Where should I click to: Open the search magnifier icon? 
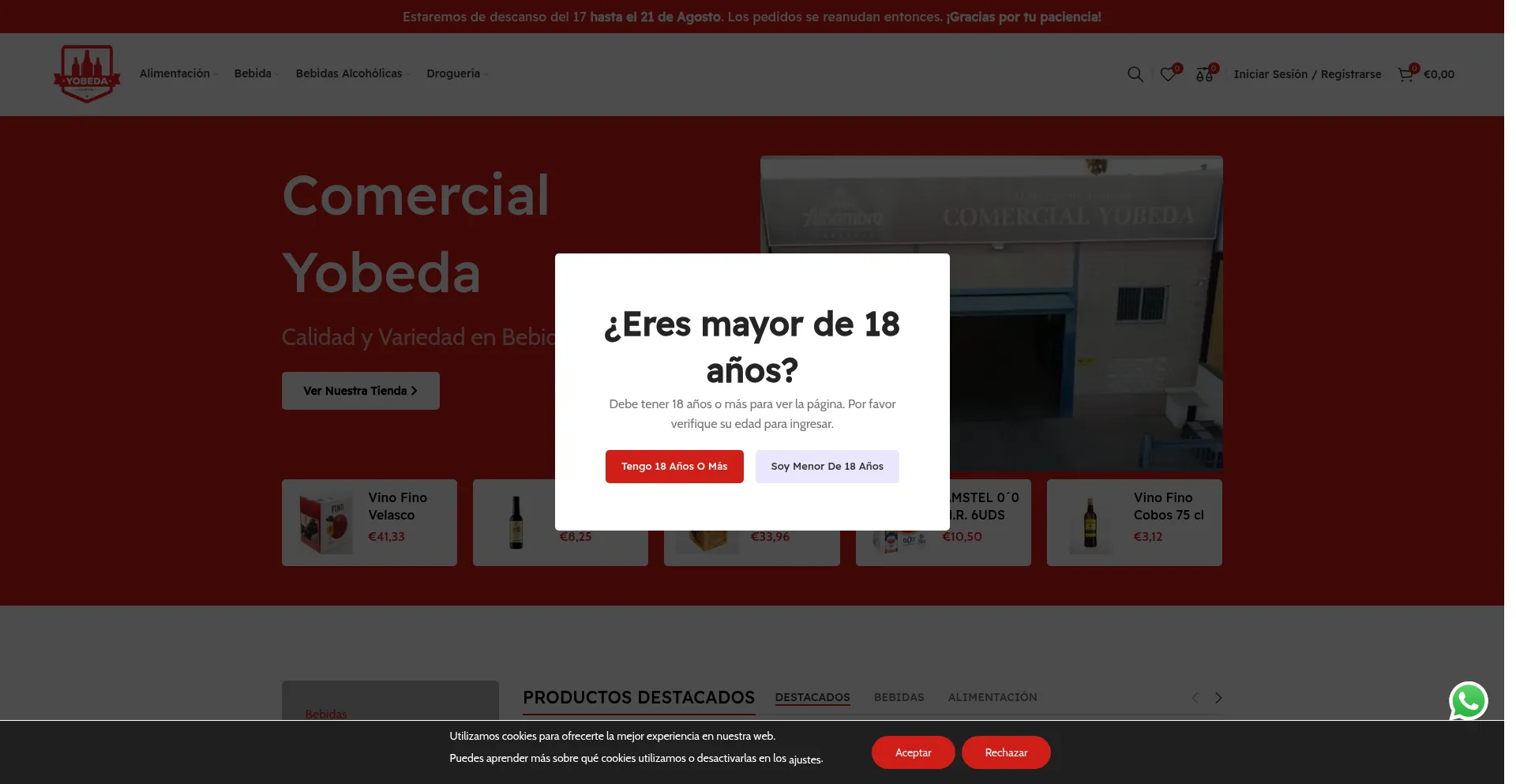pos(1135,74)
